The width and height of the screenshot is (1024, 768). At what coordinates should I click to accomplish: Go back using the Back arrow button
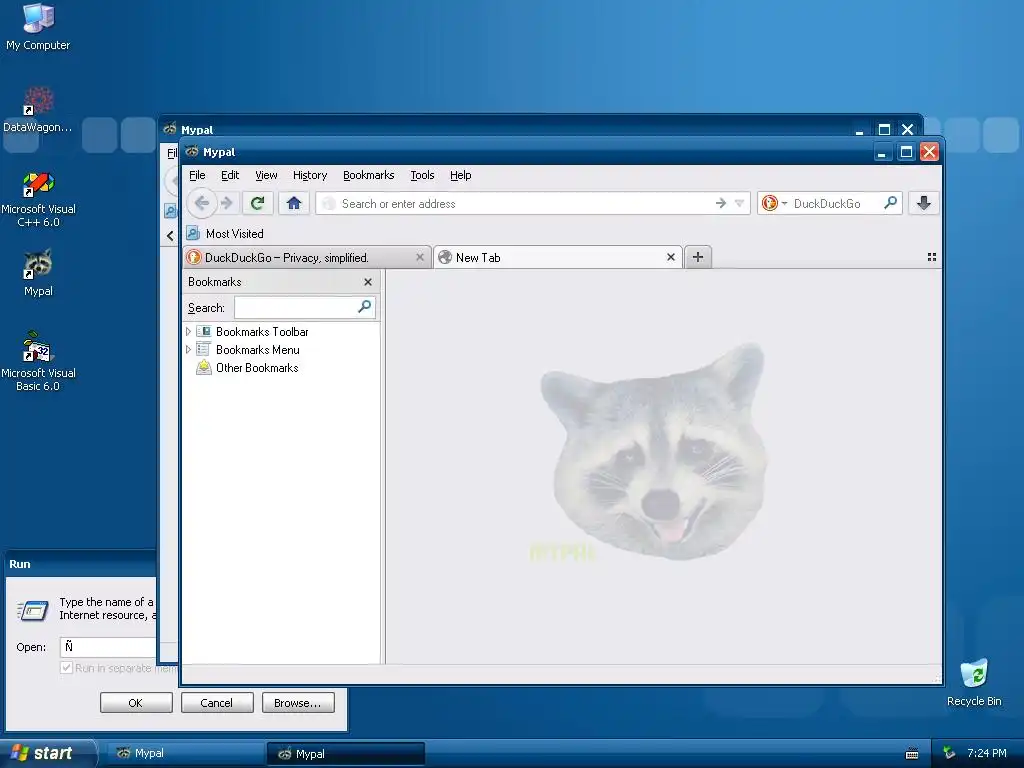pyautogui.click(x=202, y=203)
